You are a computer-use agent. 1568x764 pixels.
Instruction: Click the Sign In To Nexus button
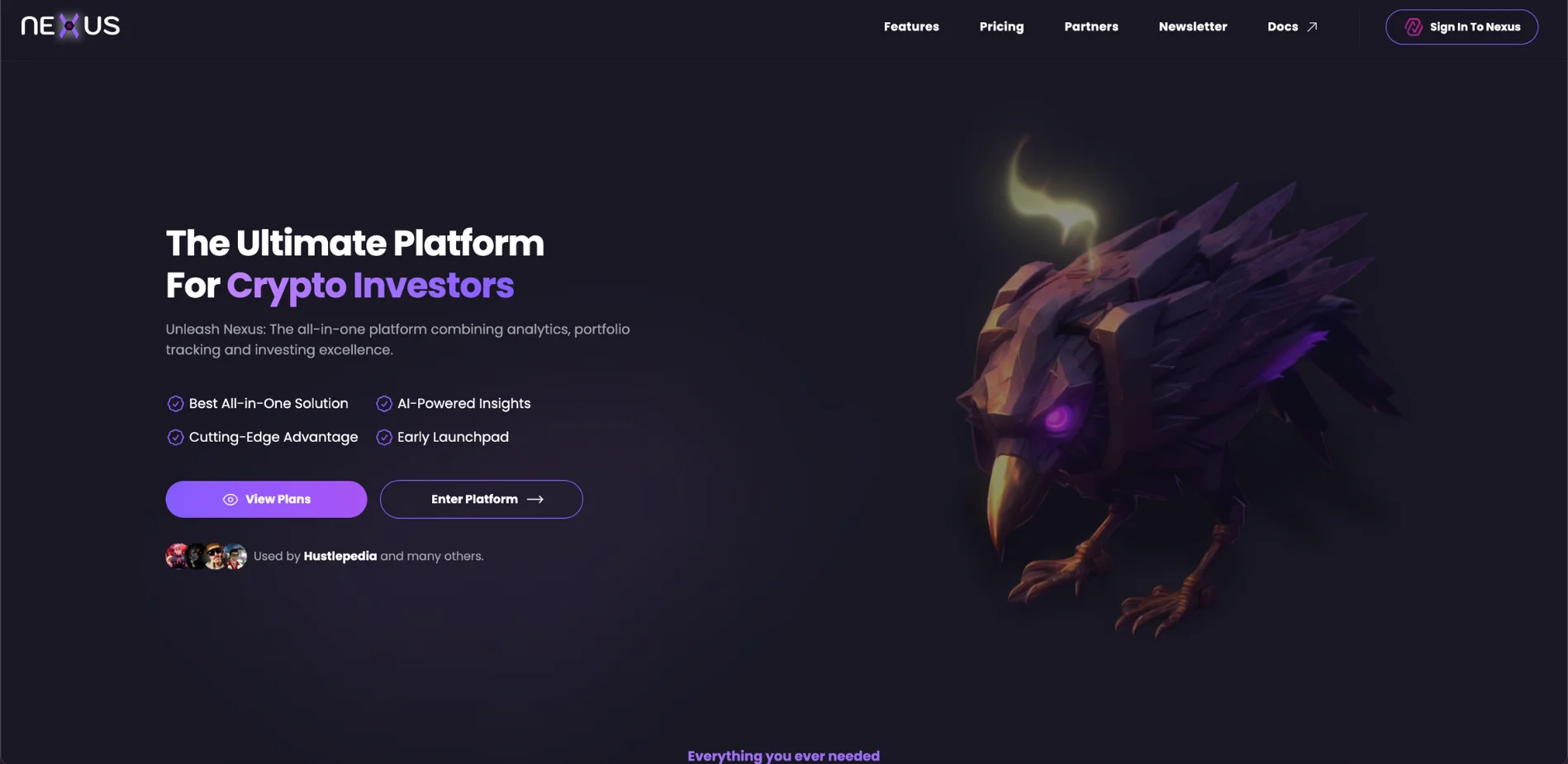1461,27
